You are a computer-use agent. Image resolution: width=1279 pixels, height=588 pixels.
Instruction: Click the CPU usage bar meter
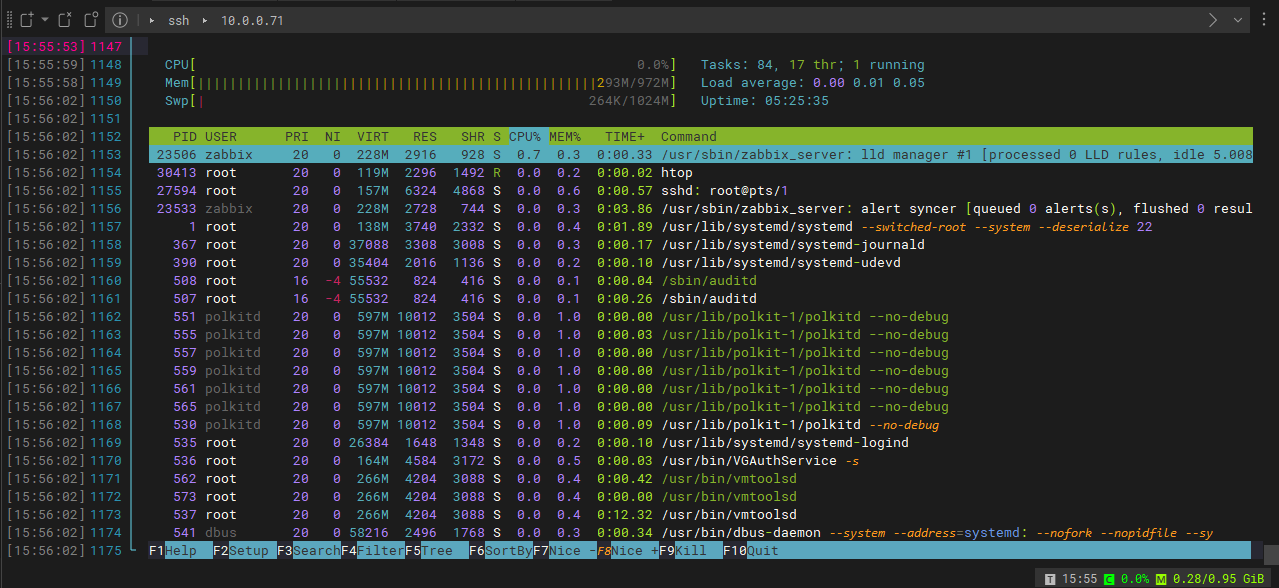[x=421, y=65]
